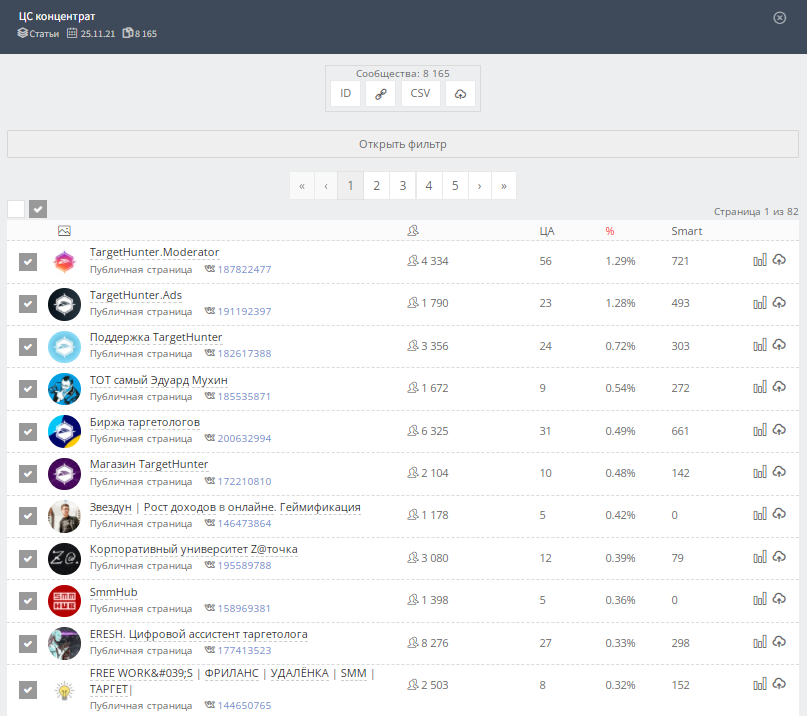This screenshot has height=716, width=807.
Task: Click cloud icon for SmmHub row
Action: click(779, 599)
